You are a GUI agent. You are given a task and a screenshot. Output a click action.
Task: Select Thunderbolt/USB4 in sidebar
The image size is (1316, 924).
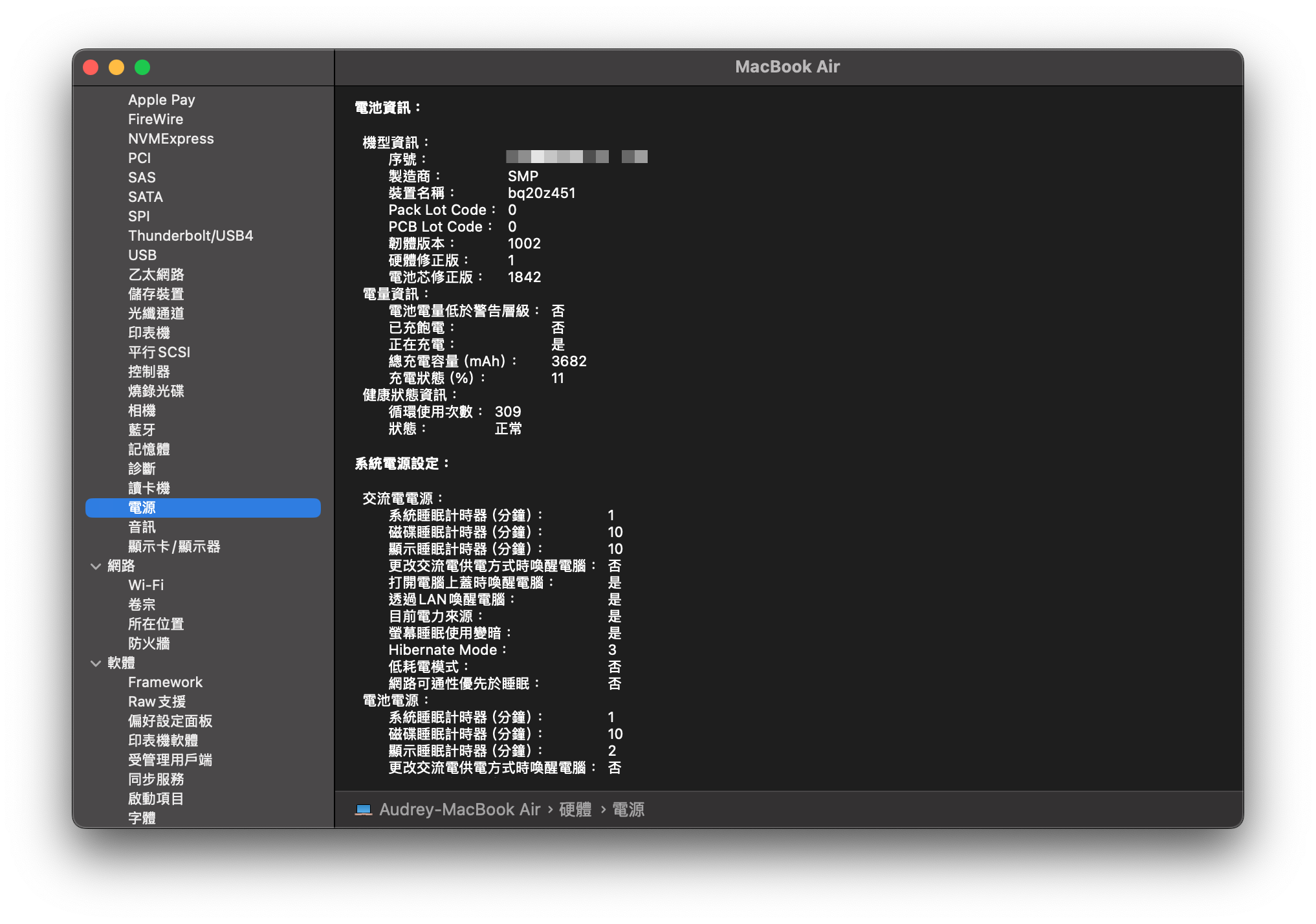tap(190, 236)
